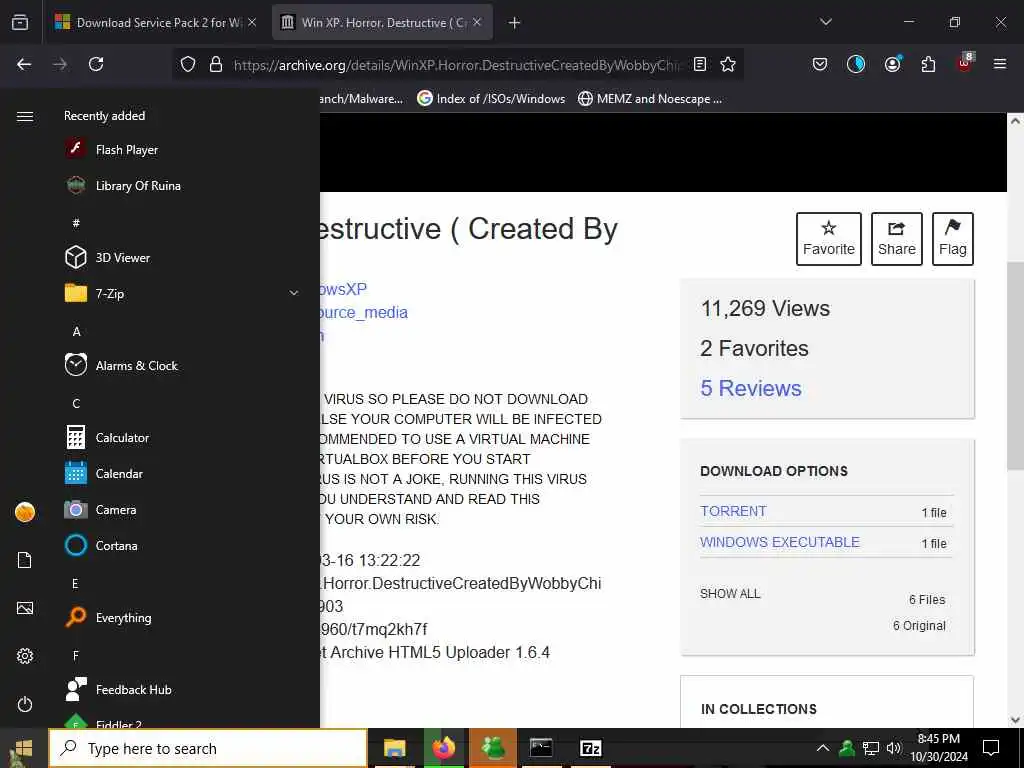Open the Extensions puzzle icon

(x=928, y=64)
